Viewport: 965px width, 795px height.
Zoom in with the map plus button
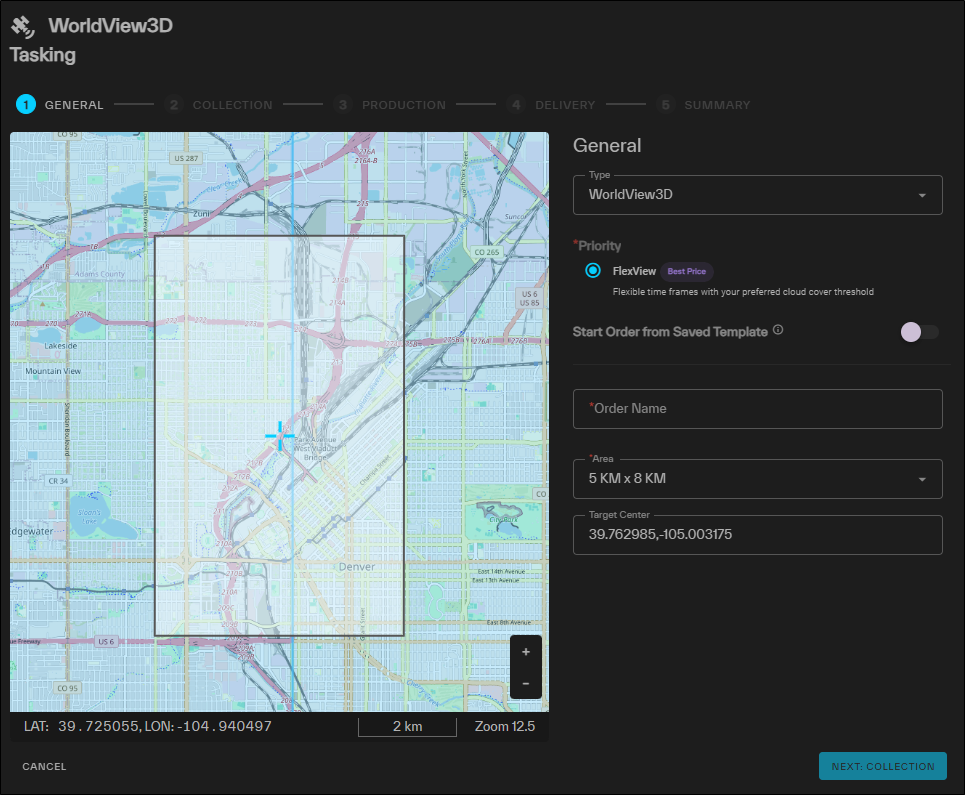click(x=526, y=652)
